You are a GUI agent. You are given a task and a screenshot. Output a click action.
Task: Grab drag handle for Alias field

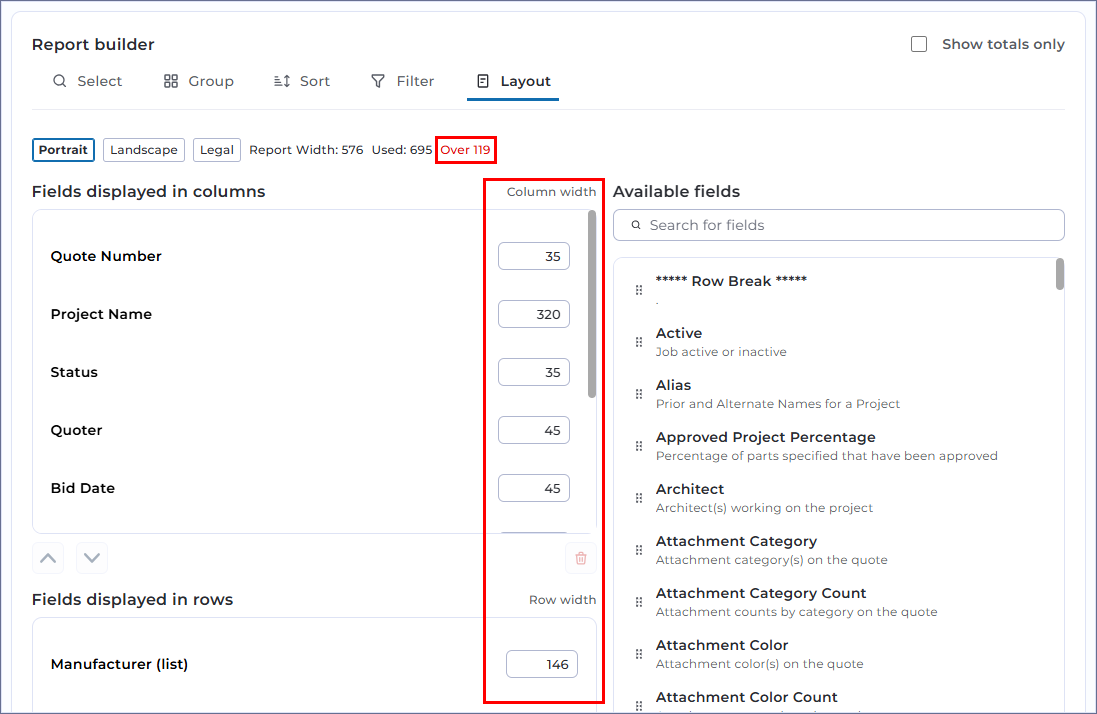tap(639, 394)
